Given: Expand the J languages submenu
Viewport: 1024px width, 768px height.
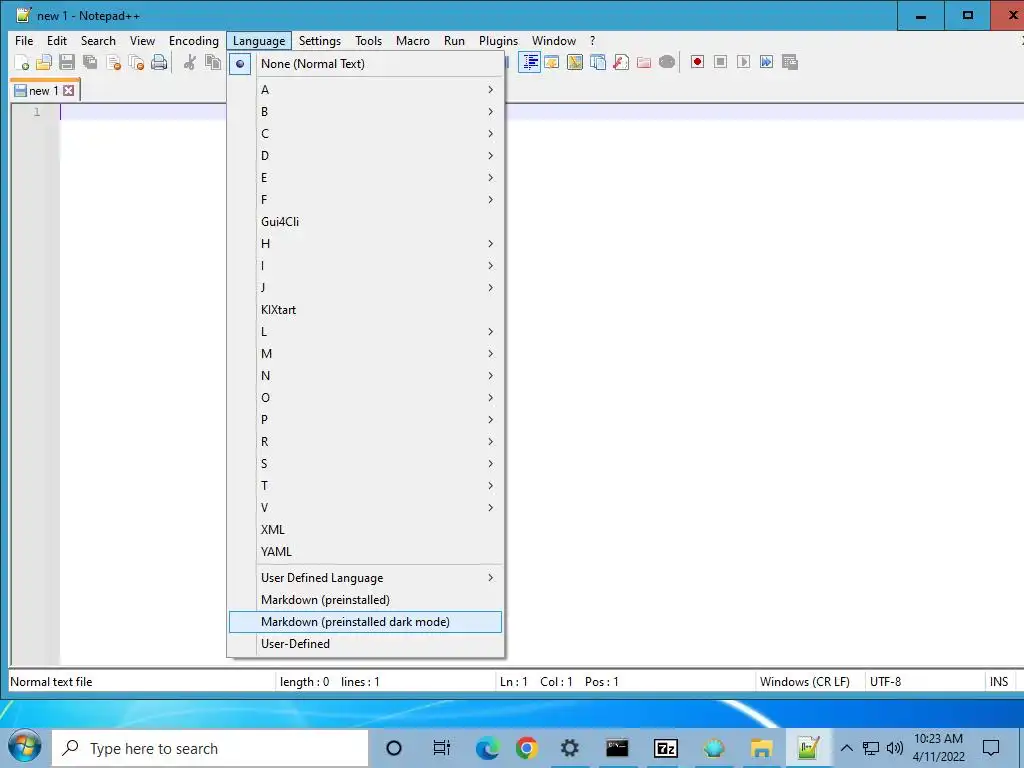Looking at the screenshot, I should [366, 287].
